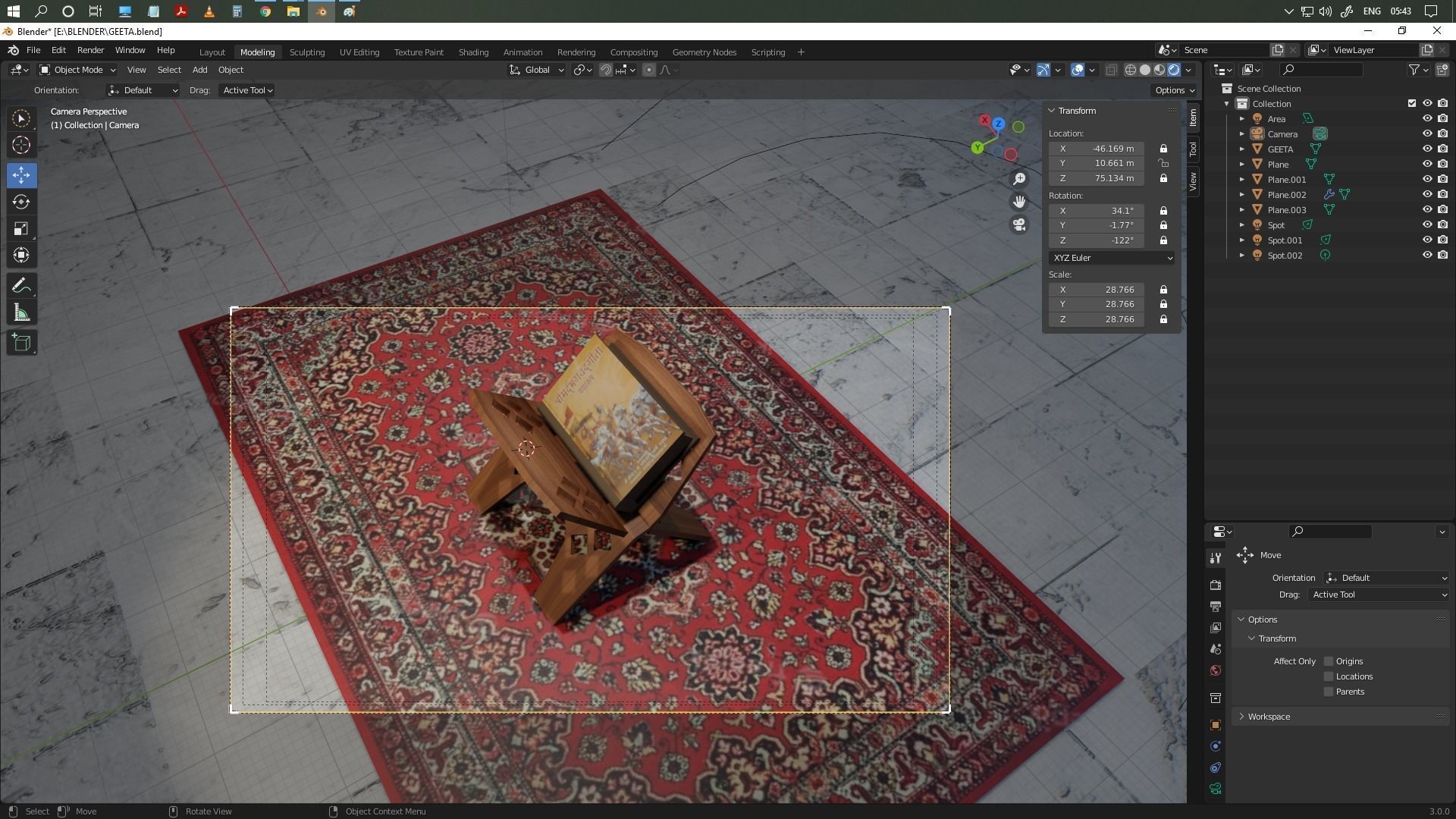Toggle camera view icon in viewport
The image size is (1456, 819).
coord(1019,224)
